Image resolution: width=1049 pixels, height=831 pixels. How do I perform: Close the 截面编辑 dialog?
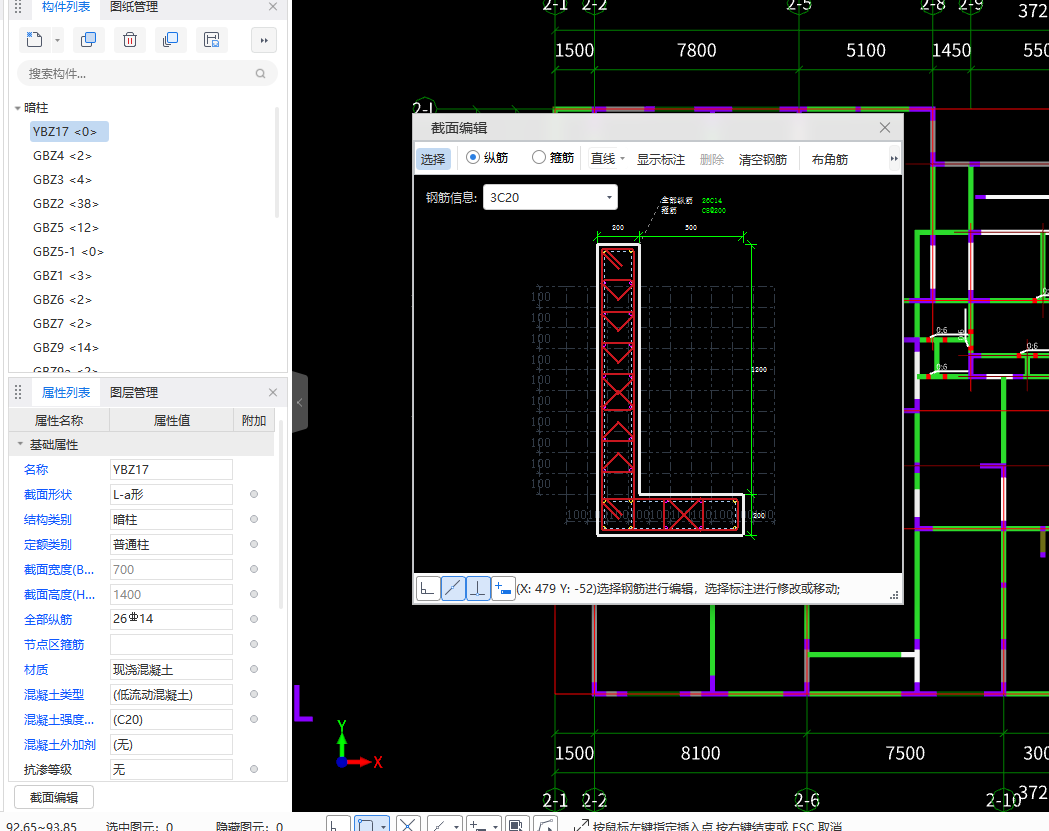coord(884,127)
